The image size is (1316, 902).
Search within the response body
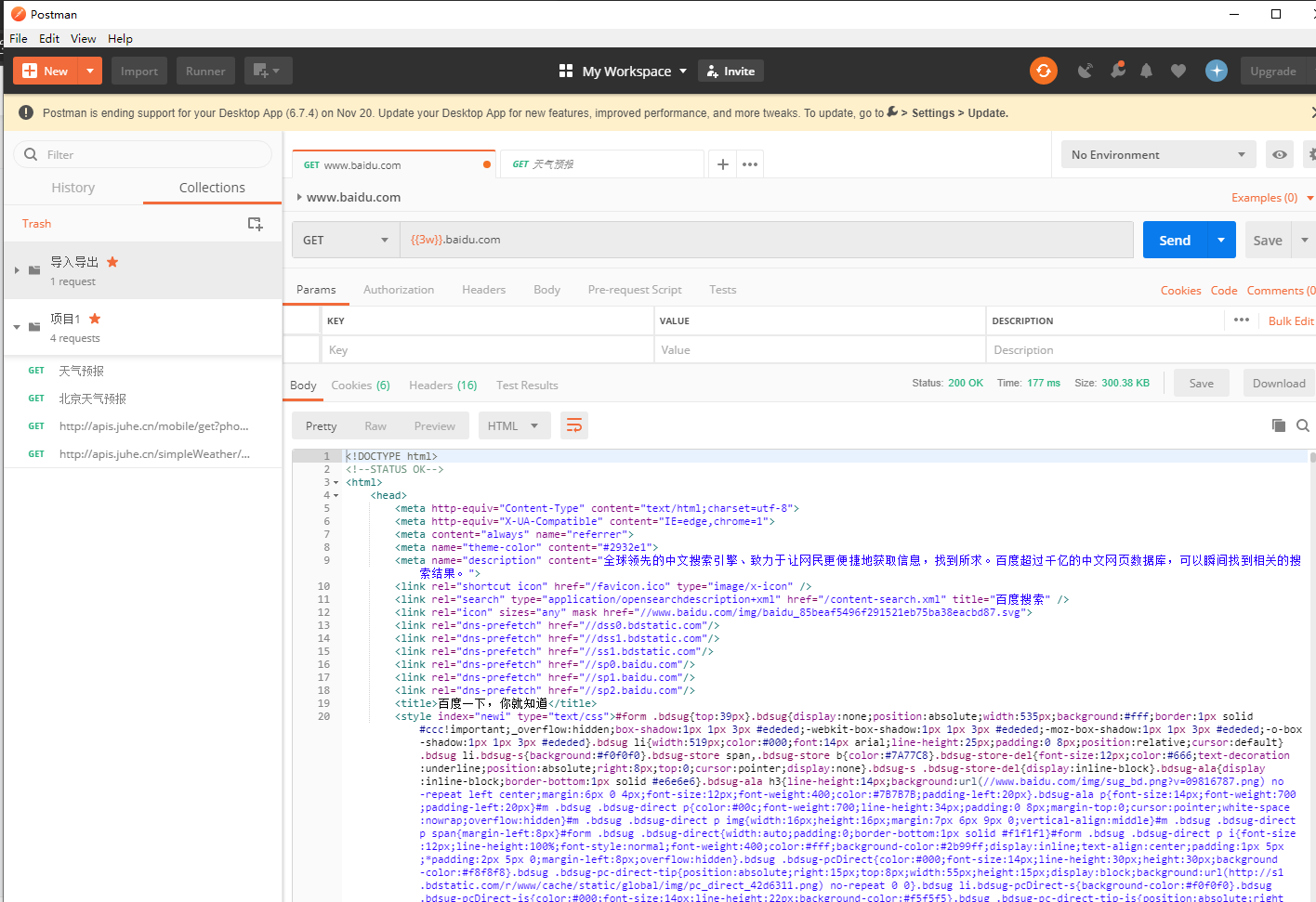click(1303, 425)
